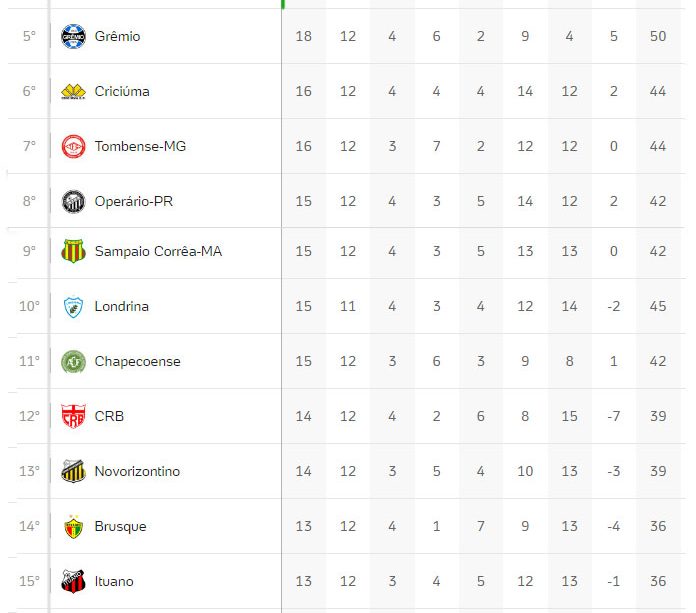Viewport: 696px width, 613px height.
Task: Click the Criciúma team crest
Action: 73,91
